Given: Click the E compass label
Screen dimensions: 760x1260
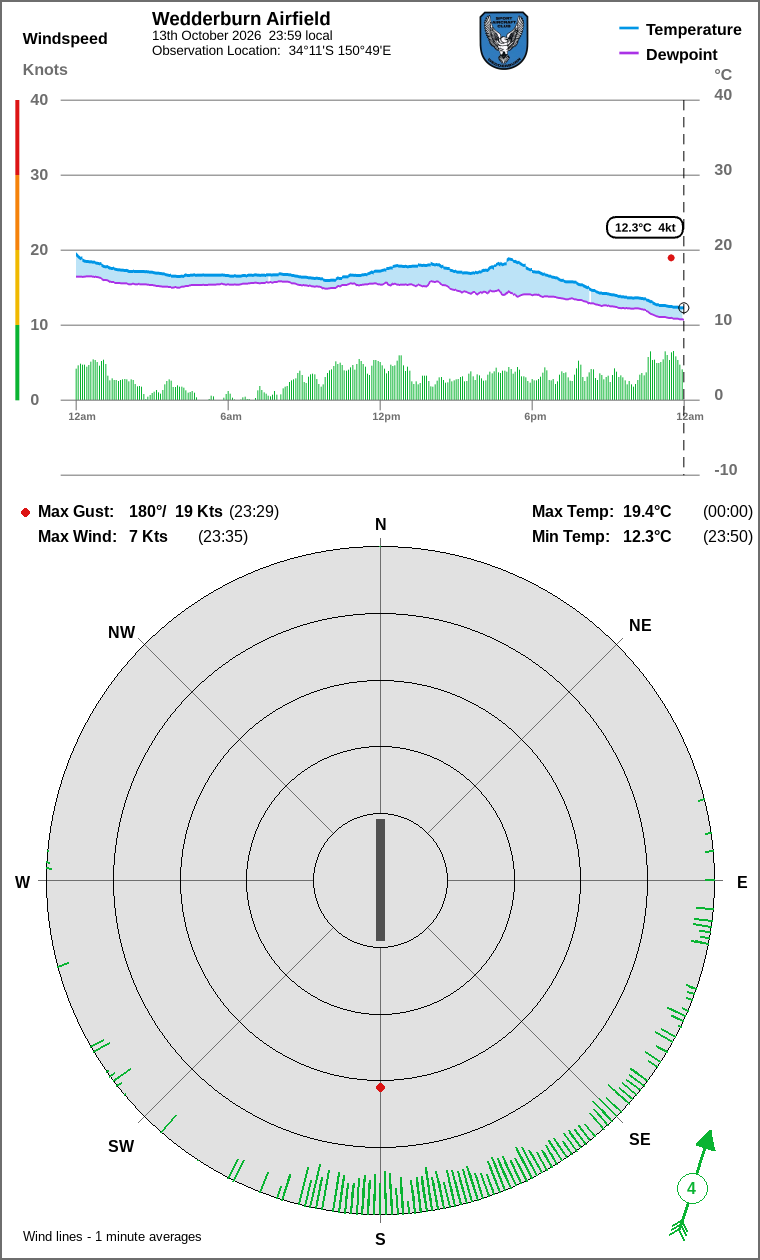Looking at the screenshot, I should pos(742,882).
